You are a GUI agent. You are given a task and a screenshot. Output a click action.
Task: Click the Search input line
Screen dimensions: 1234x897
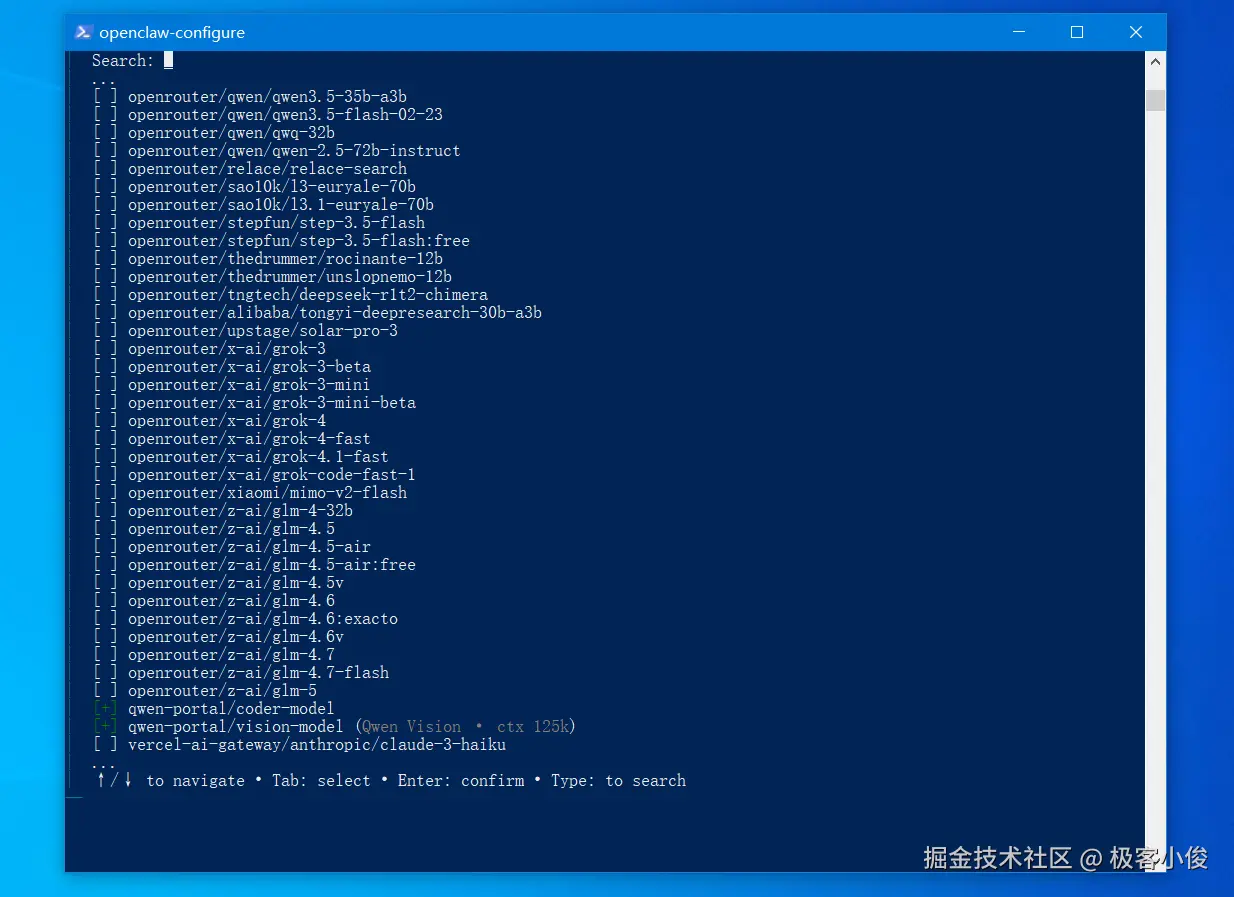pyautogui.click(x=133, y=60)
